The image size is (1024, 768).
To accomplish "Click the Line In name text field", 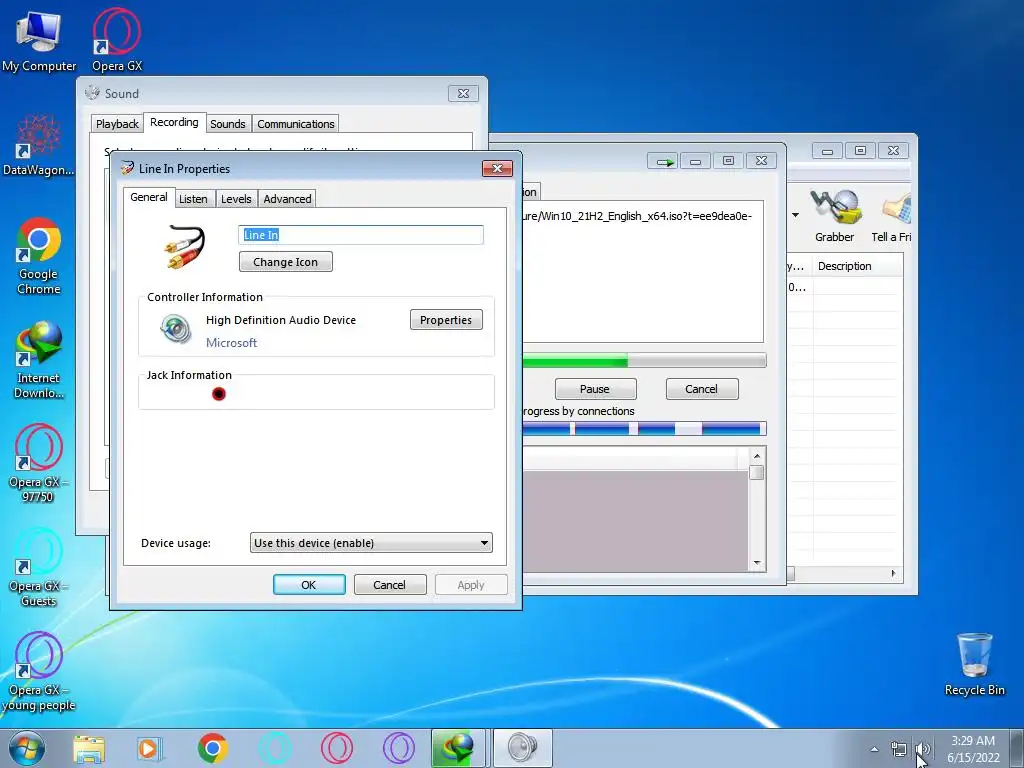I will [x=361, y=235].
